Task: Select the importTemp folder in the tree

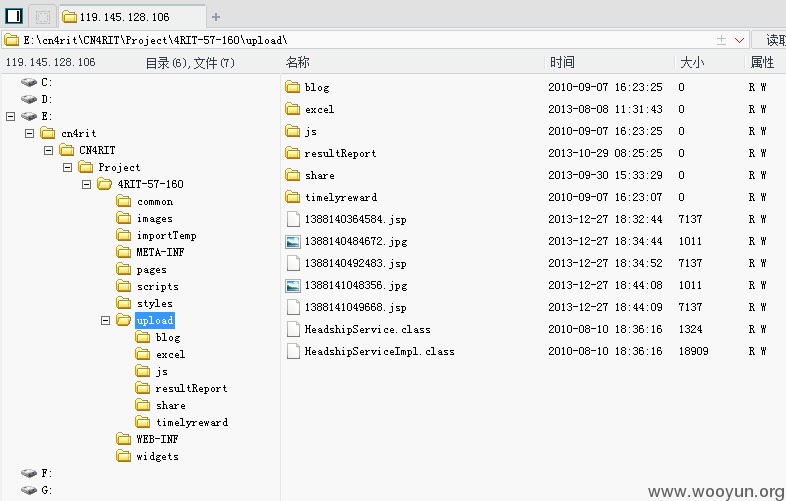Action: [166, 235]
